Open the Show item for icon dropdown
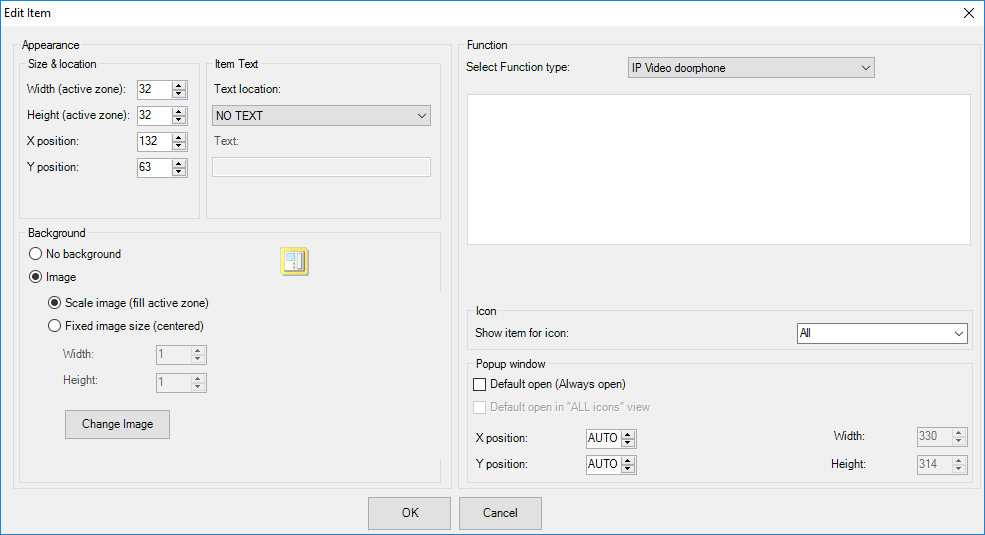The width and height of the screenshot is (985, 535). point(881,333)
